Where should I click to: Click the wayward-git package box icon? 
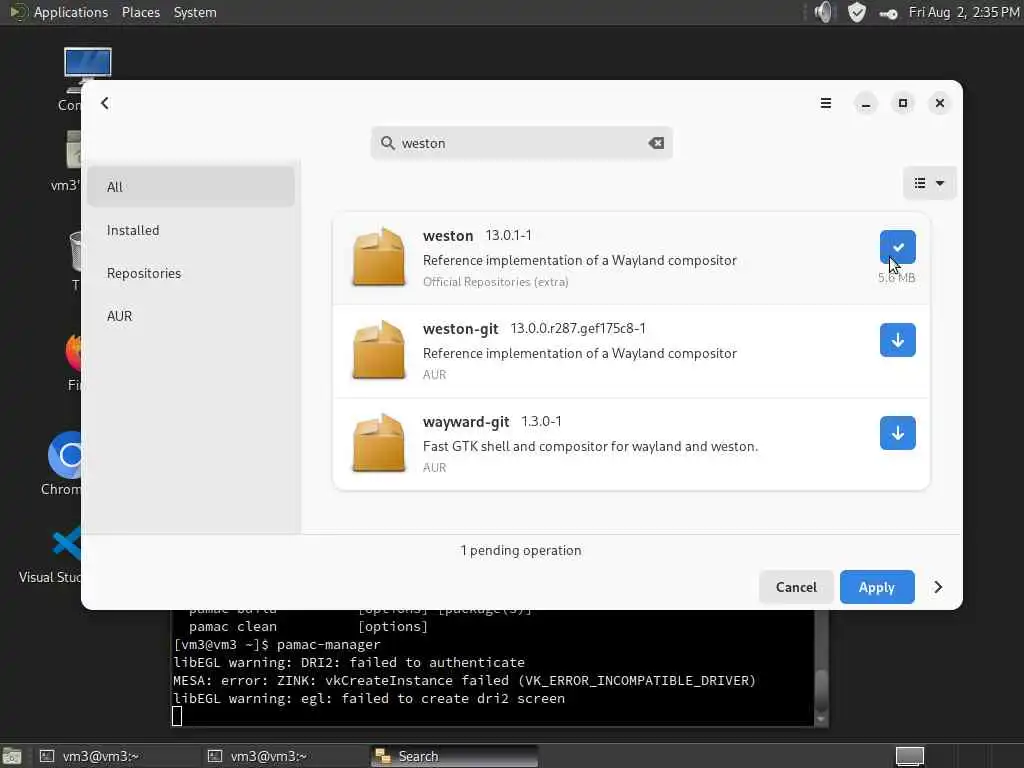click(x=379, y=443)
